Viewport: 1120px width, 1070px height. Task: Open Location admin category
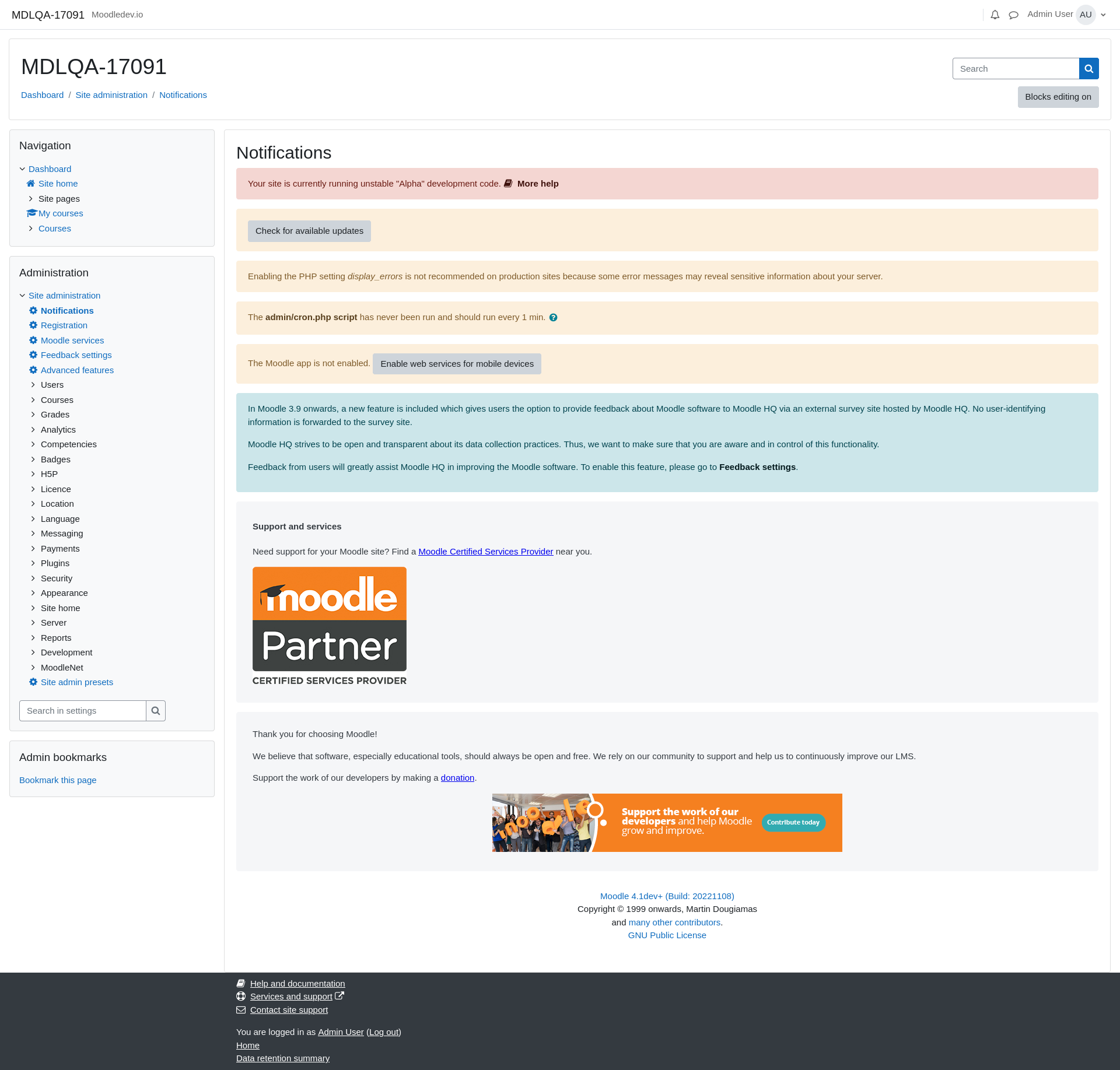coord(57,504)
